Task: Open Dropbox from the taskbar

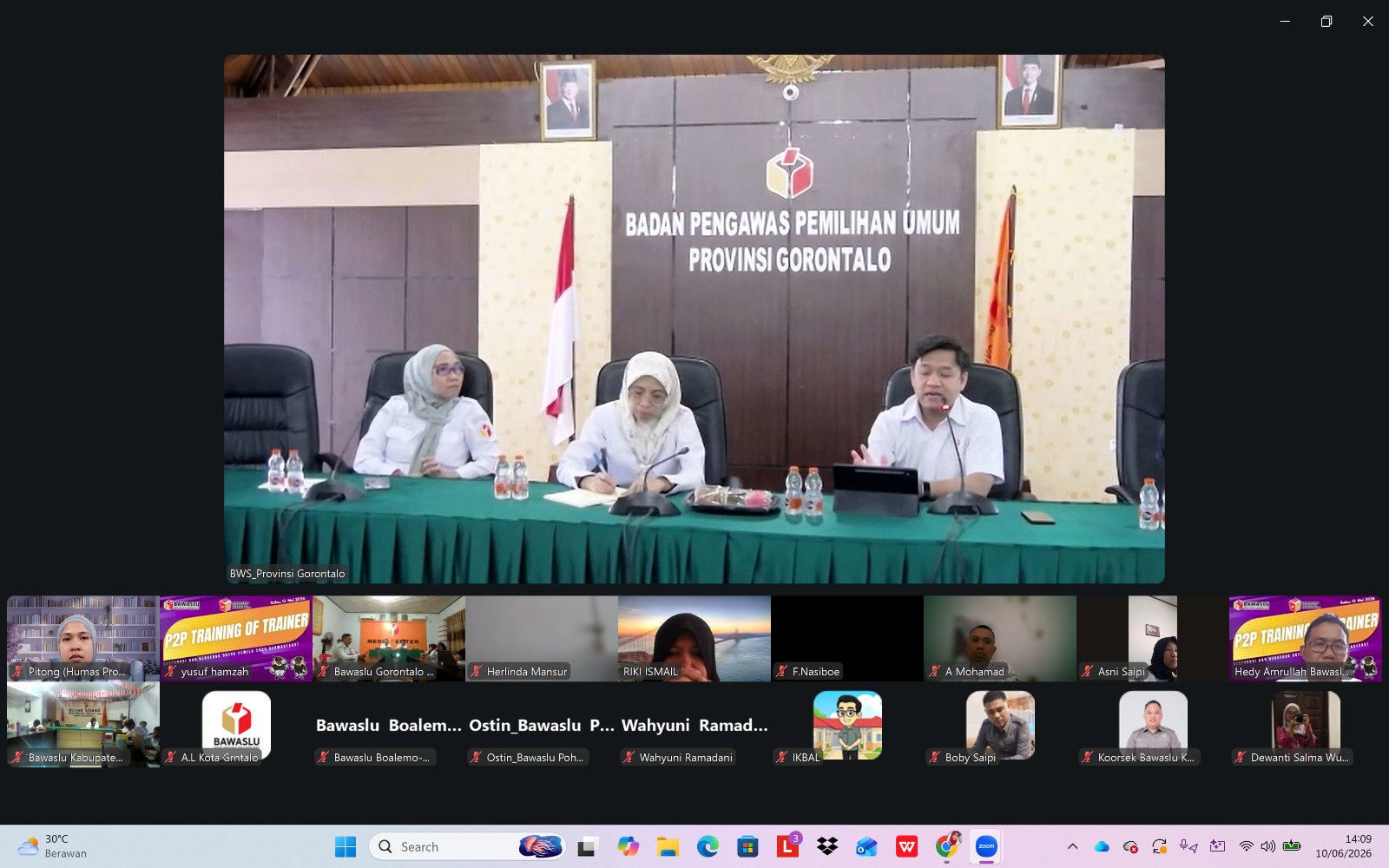Action: (827, 846)
